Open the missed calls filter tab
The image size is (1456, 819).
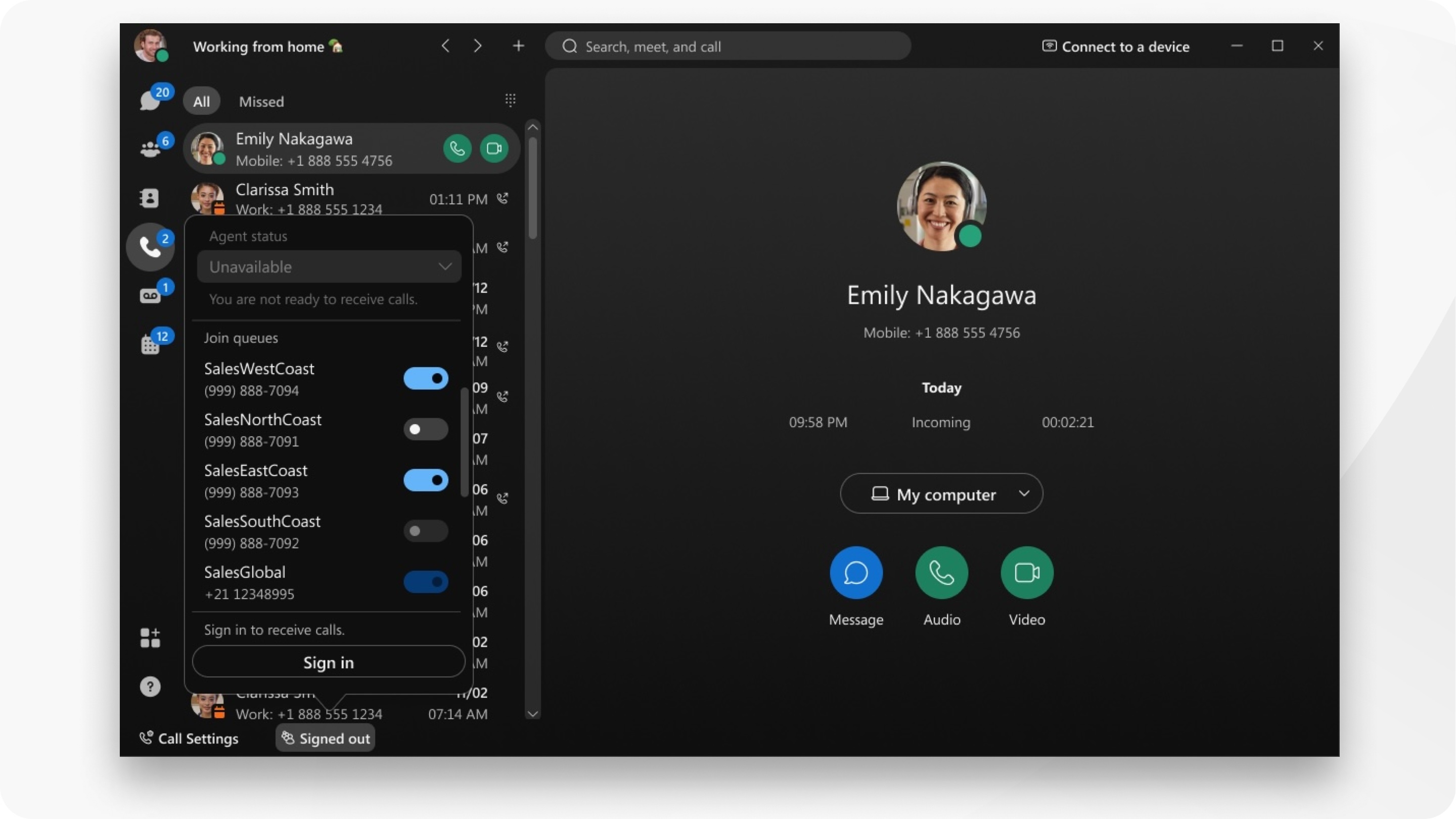tap(260, 101)
